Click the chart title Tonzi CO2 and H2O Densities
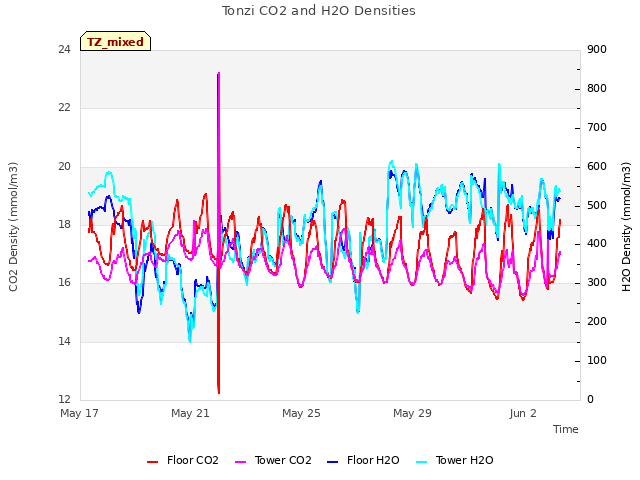 click(319, 11)
